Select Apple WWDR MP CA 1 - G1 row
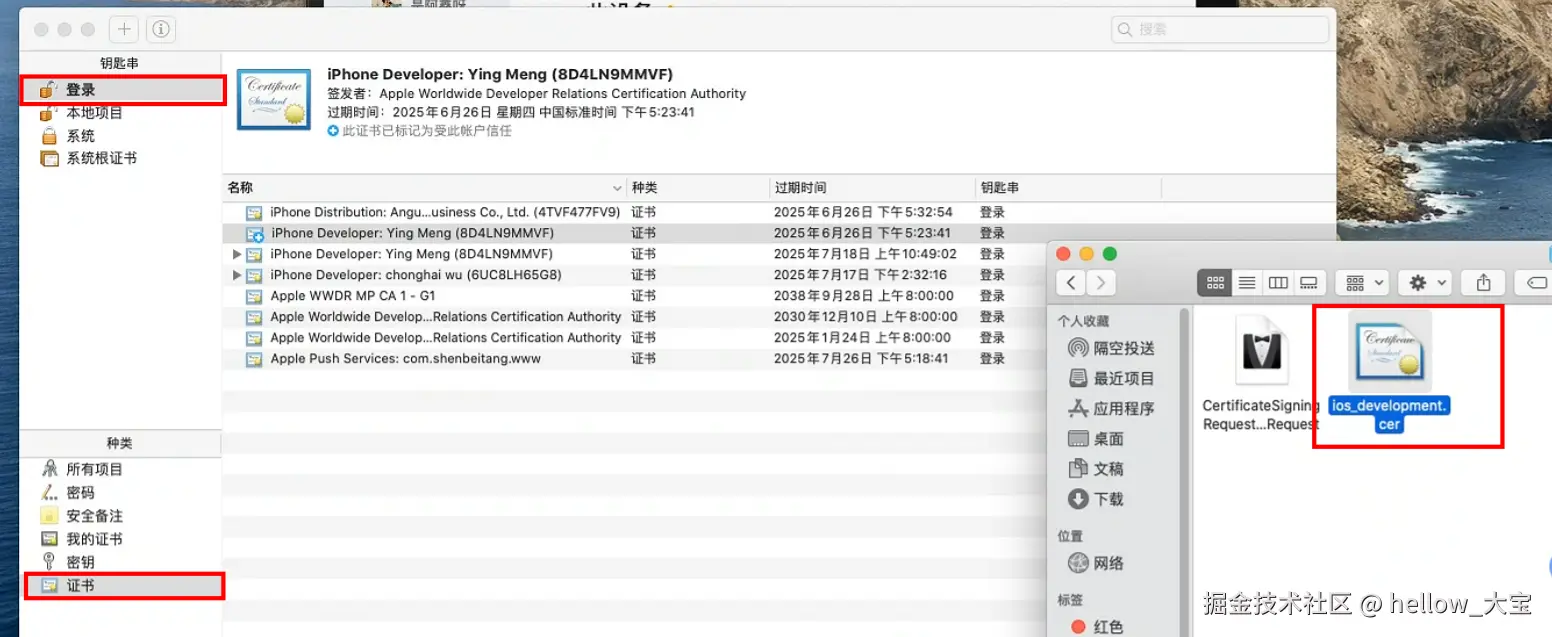 (635, 296)
